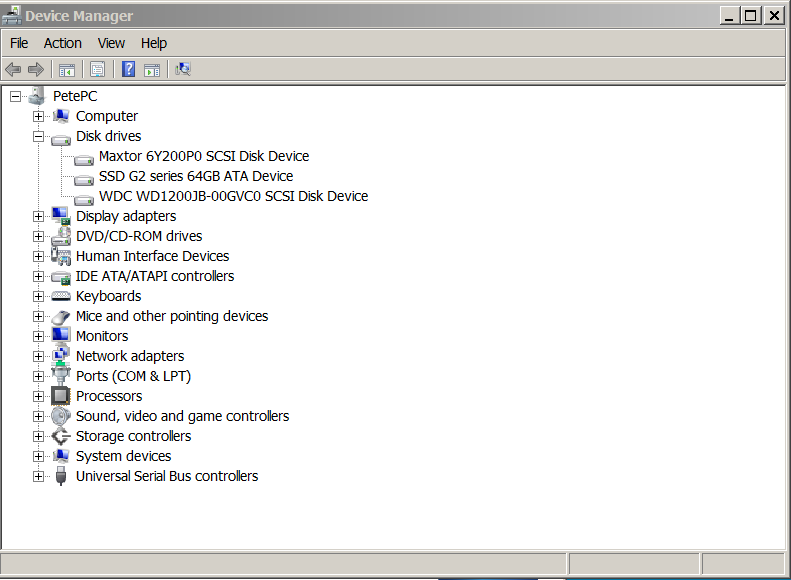Screen dimensions: 791x580
Task: Open the View menu
Action: (111, 43)
